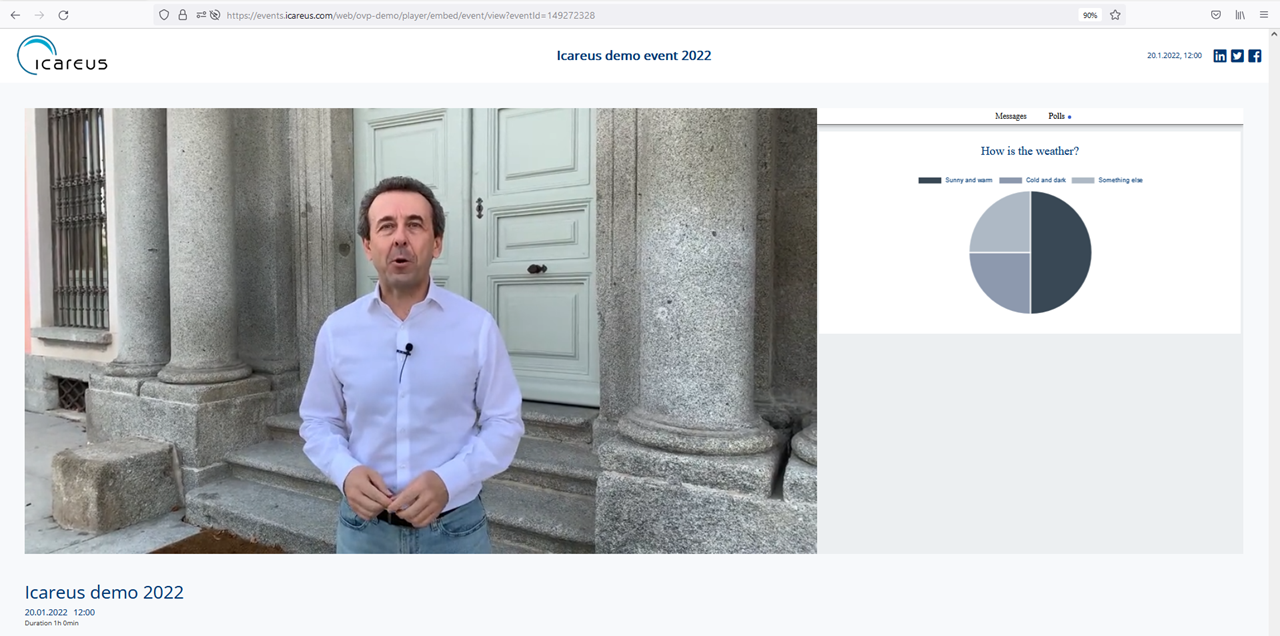Switch to the Messages tab
The image size is (1280, 636).
pos(1010,116)
